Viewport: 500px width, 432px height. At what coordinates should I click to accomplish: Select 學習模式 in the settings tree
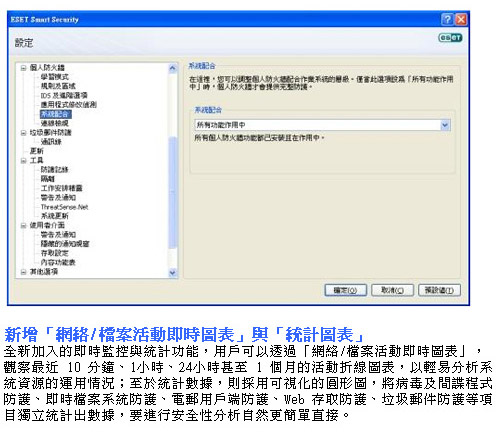pos(55,77)
